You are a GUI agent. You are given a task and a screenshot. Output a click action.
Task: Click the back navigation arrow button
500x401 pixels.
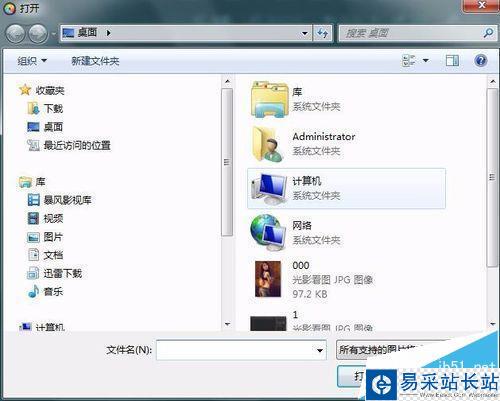tap(15, 34)
